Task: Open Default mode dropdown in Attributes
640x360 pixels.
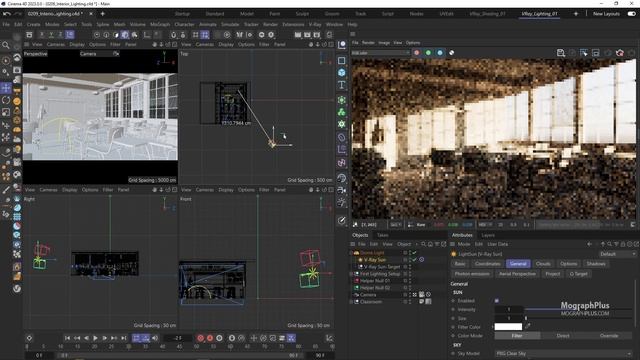Action: [x=617, y=254]
